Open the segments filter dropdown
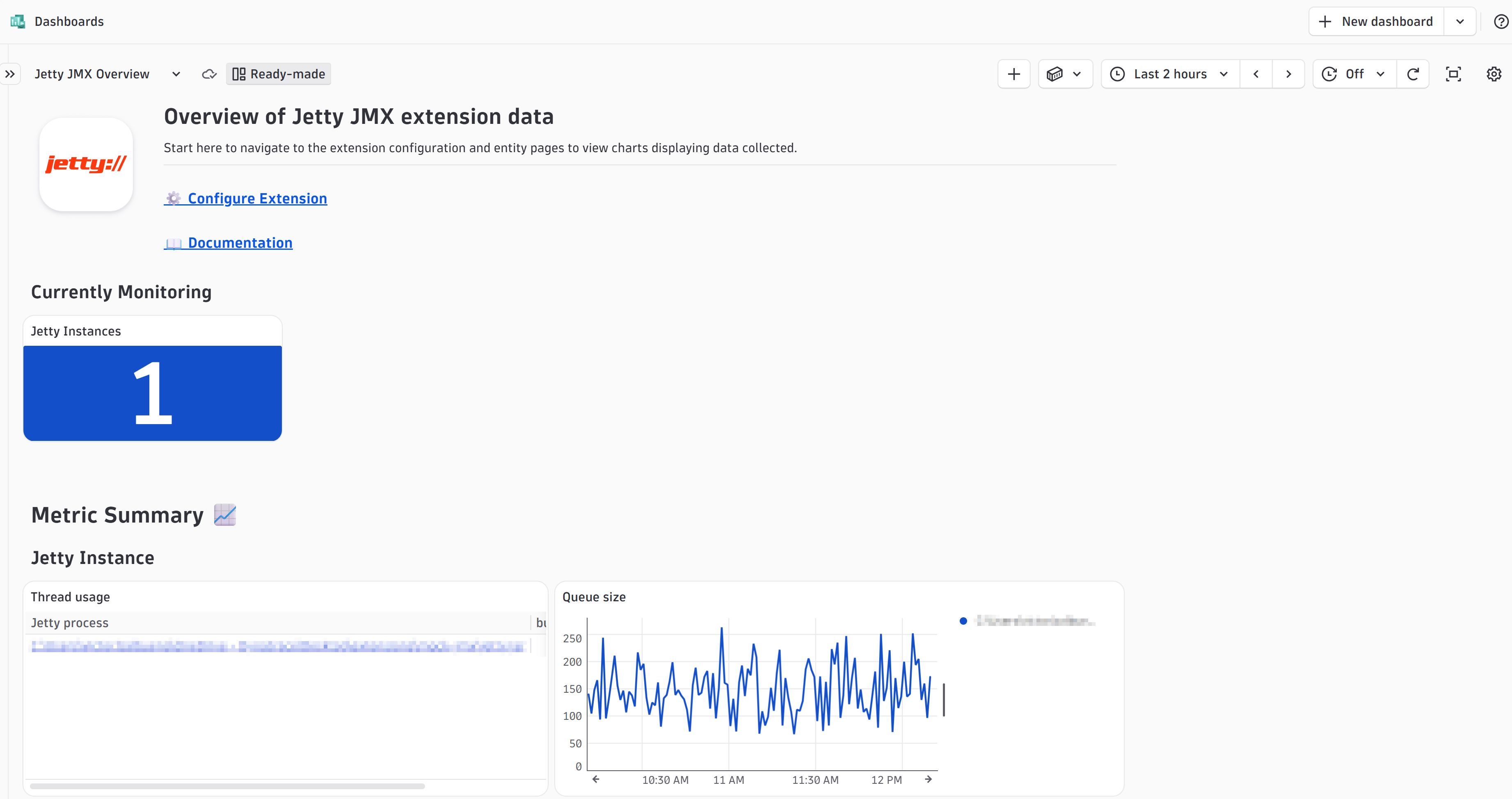The height and width of the screenshot is (799, 1512). tap(1065, 74)
